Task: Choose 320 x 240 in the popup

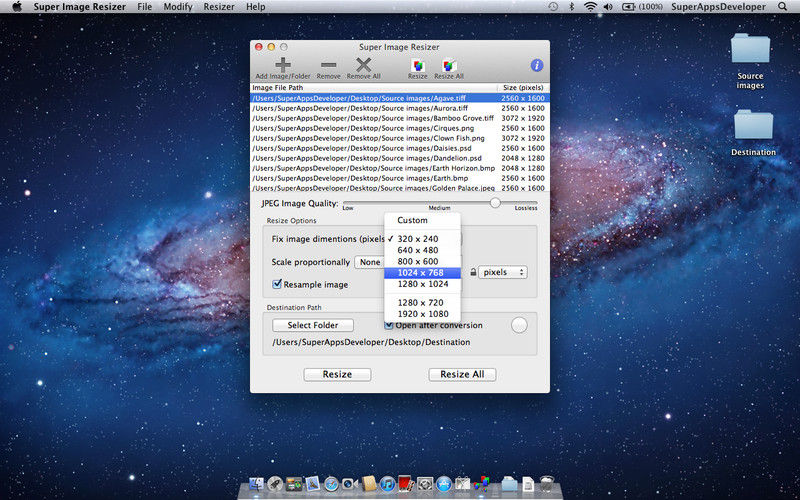Action: point(422,239)
